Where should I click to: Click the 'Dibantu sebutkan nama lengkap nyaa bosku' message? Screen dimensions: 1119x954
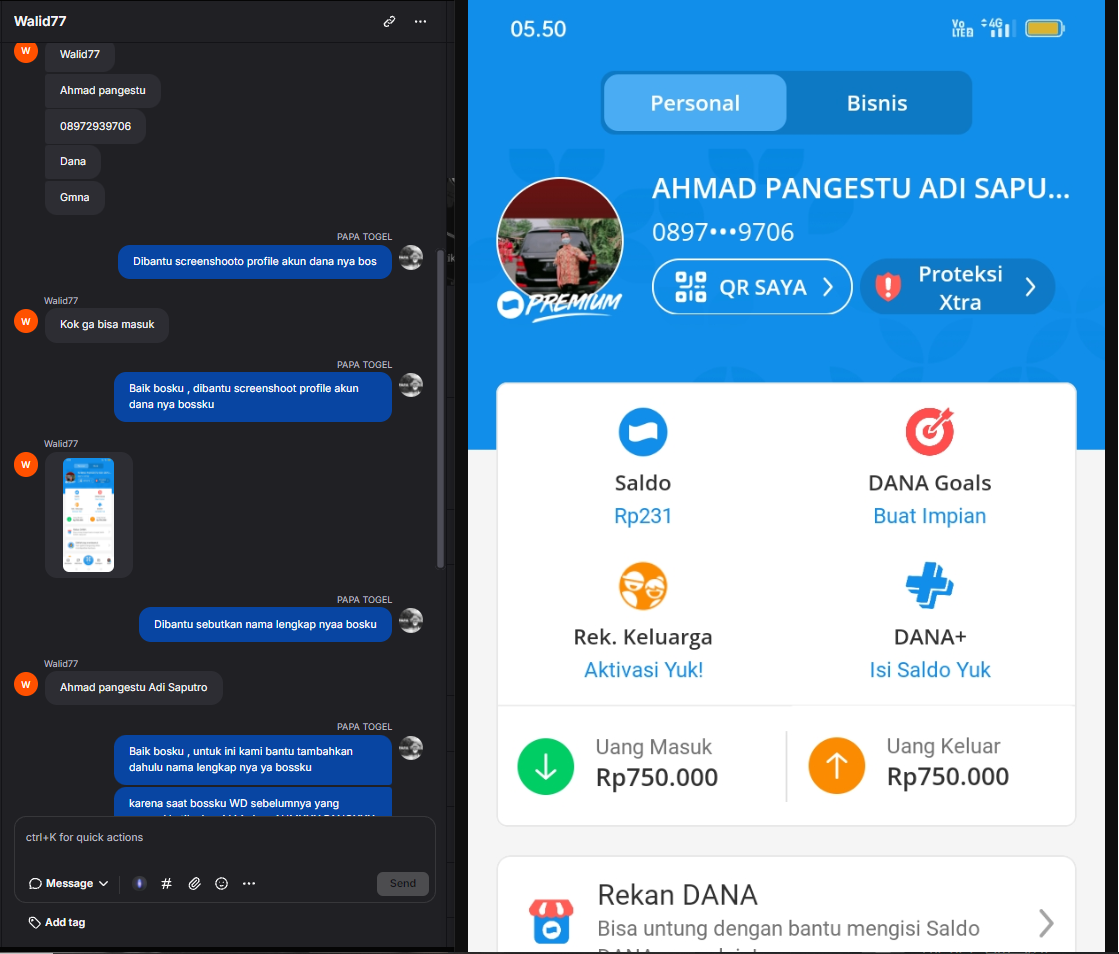pos(265,624)
